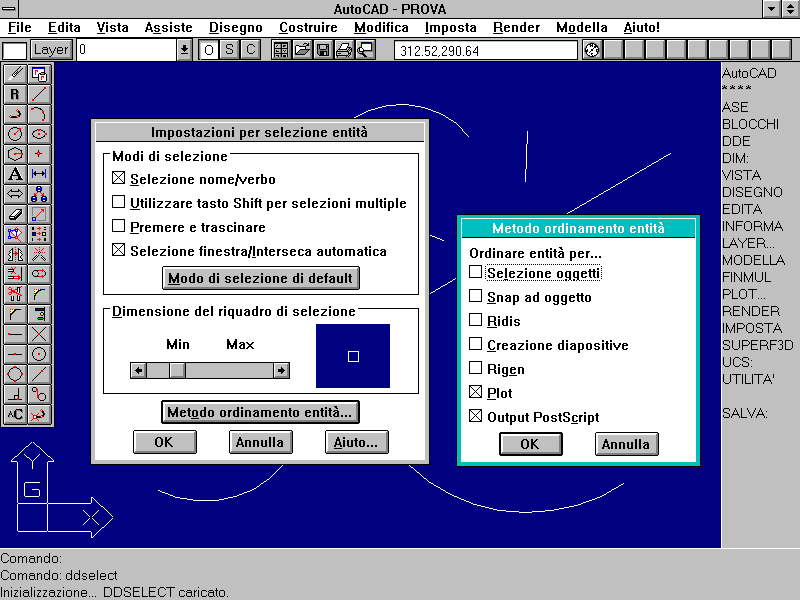Select the Line drawing tool
The height and width of the screenshot is (600, 800).
pos(39,94)
